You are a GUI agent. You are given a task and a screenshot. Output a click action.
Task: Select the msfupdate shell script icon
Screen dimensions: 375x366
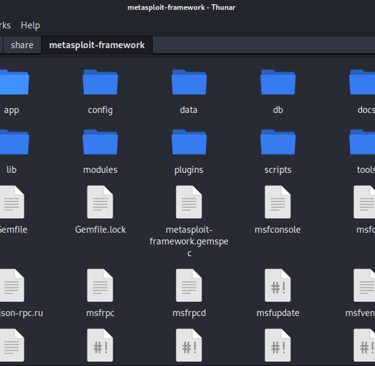(278, 285)
